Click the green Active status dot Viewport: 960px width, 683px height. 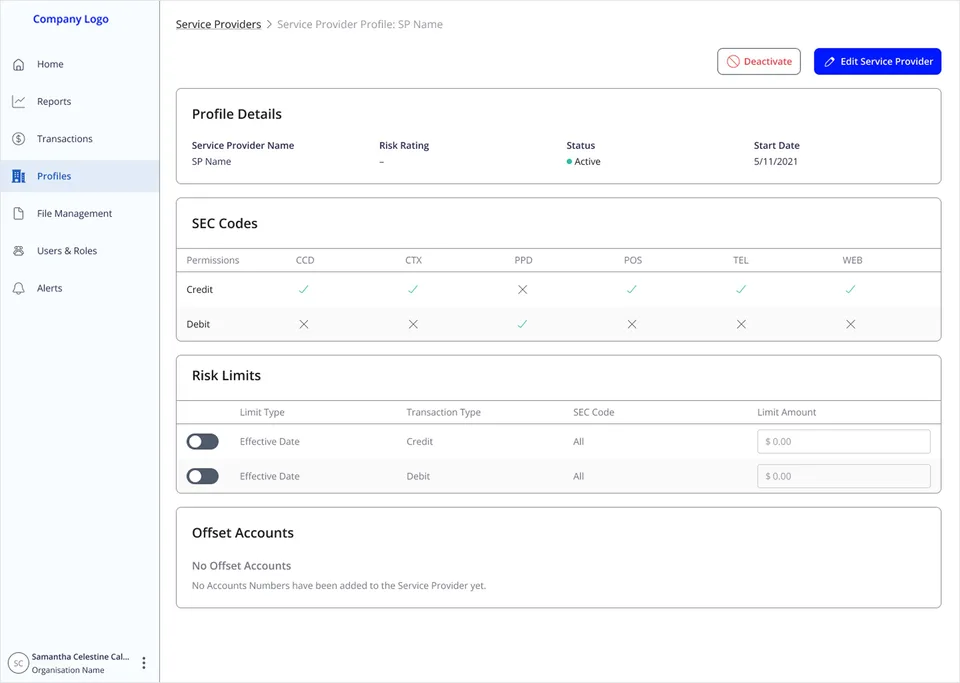click(x=569, y=162)
